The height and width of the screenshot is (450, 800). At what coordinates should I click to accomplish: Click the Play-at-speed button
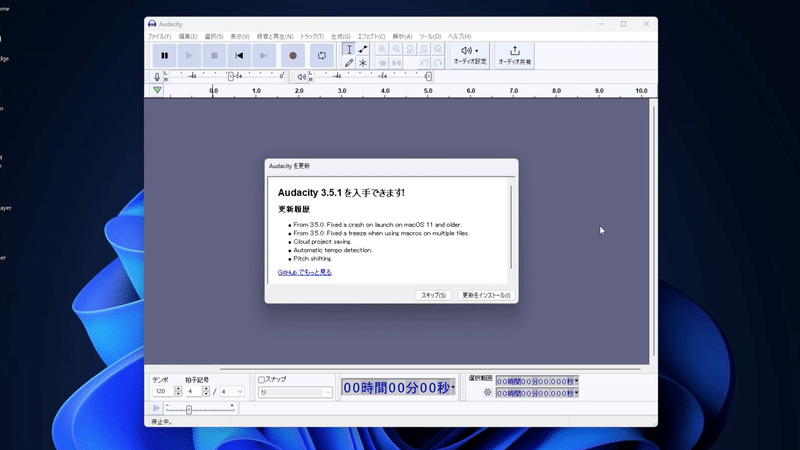tap(157, 408)
